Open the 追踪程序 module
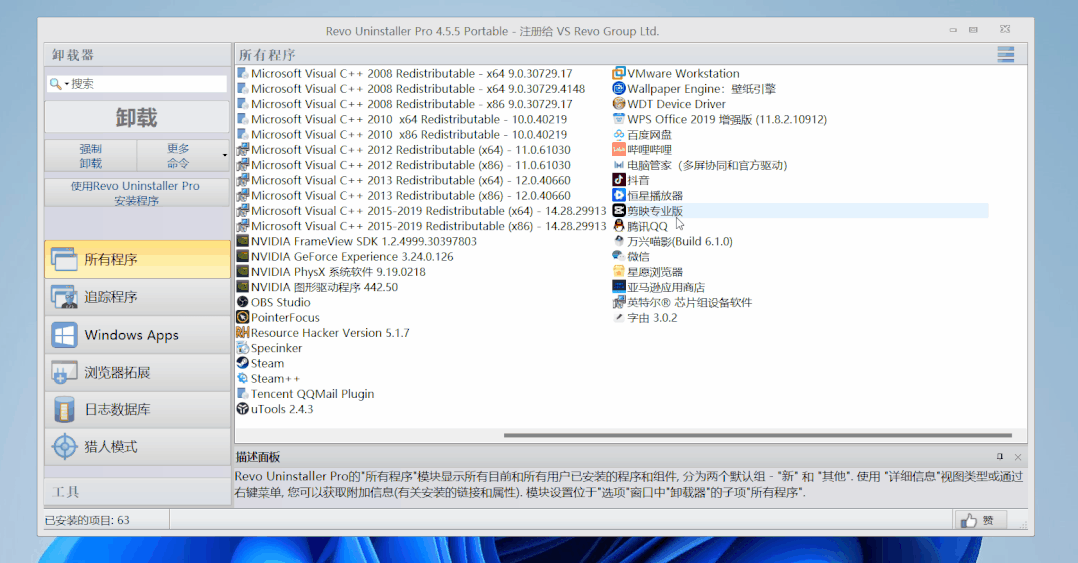 pyautogui.click(x=138, y=297)
